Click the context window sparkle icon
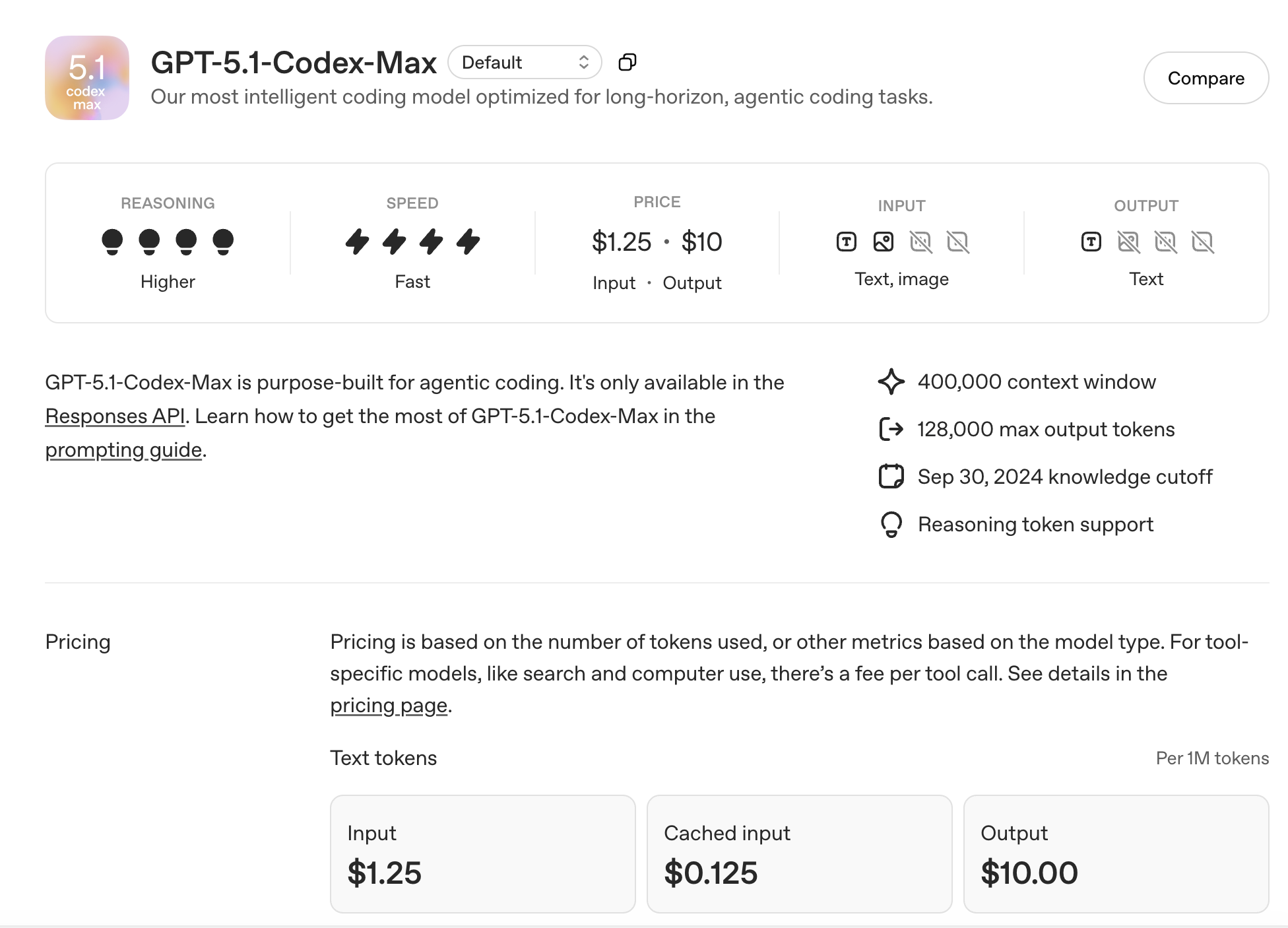This screenshot has height=928, width=1288. 891,381
